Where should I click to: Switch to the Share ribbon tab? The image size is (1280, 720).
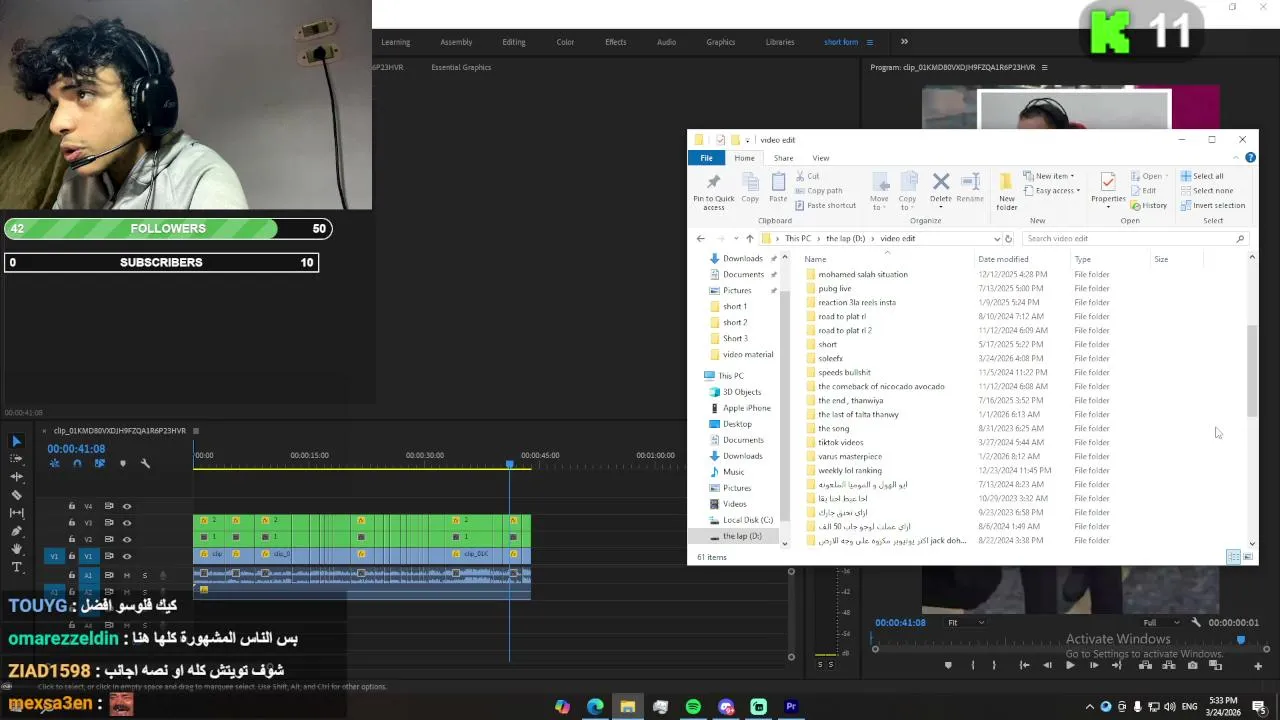(x=783, y=158)
